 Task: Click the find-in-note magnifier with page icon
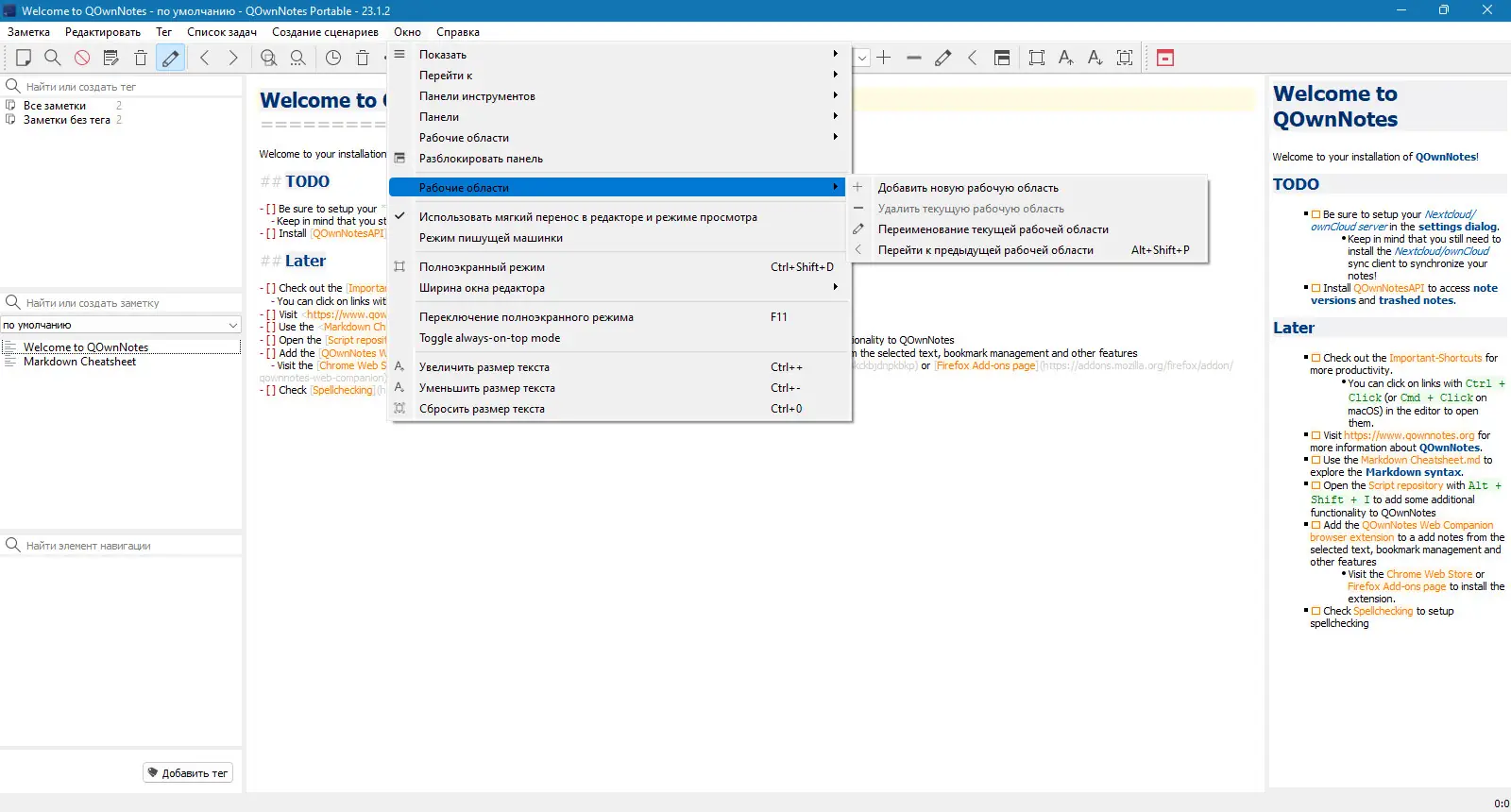[269, 58]
